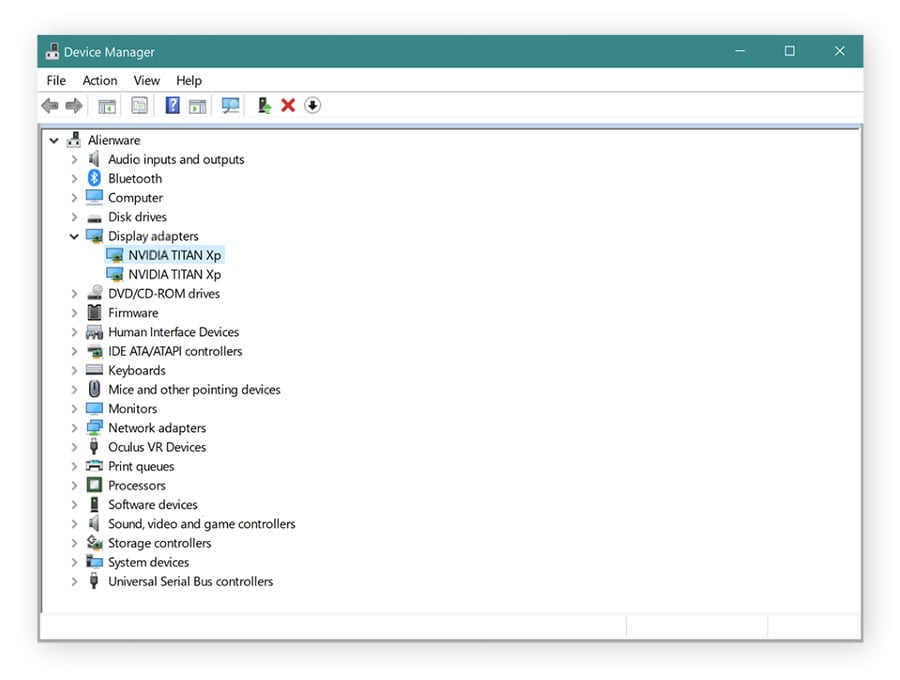Open the File menu
This screenshot has width=900, height=680.
click(56, 80)
